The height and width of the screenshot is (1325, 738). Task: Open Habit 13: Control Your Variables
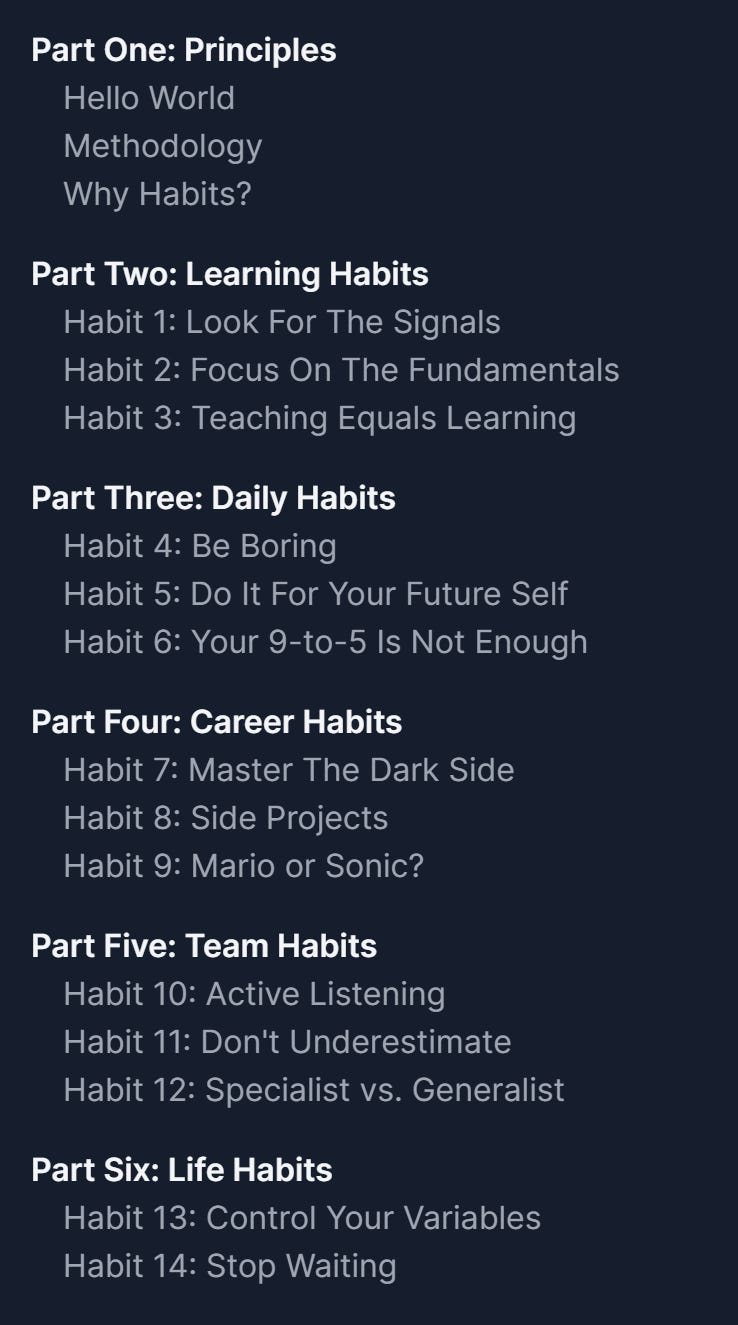302,1218
